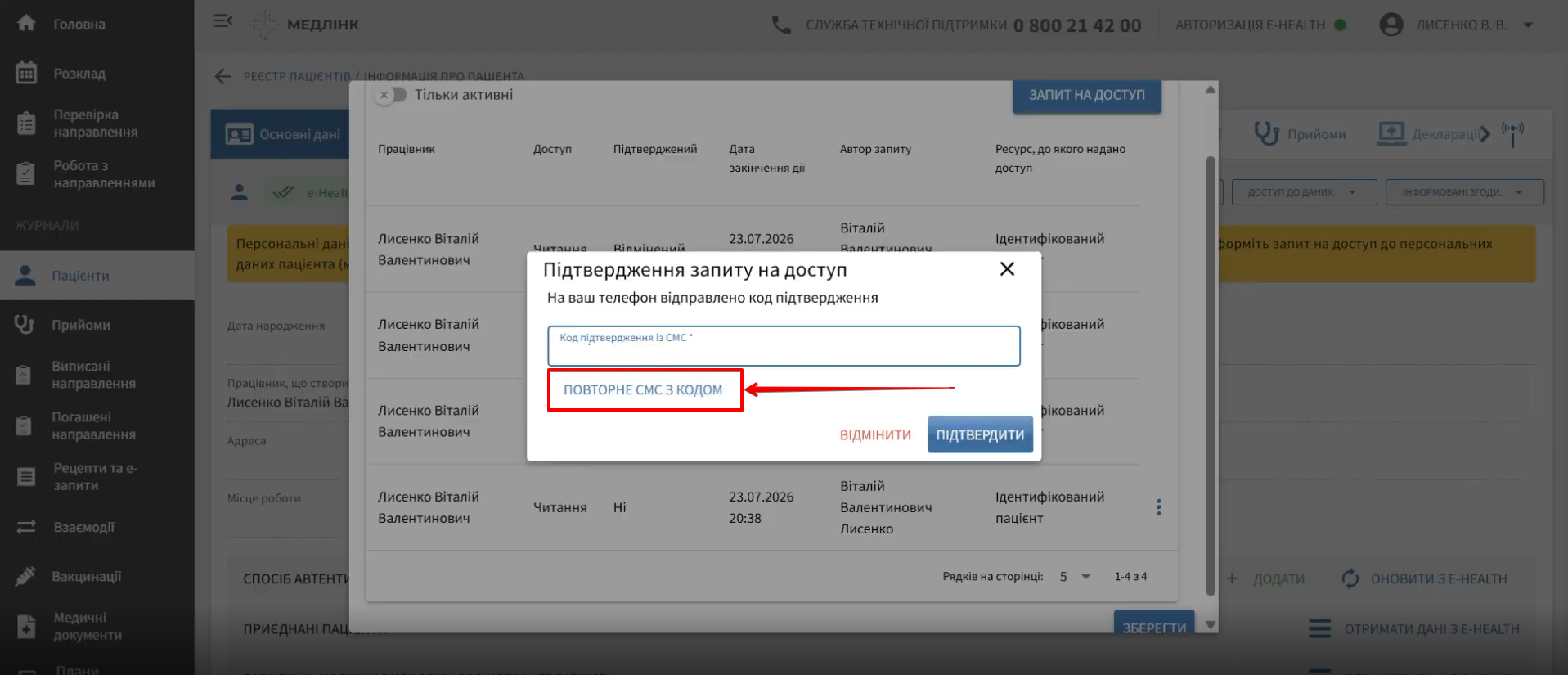Click the antenna signal icon
The image size is (1568, 675).
click(x=1512, y=134)
